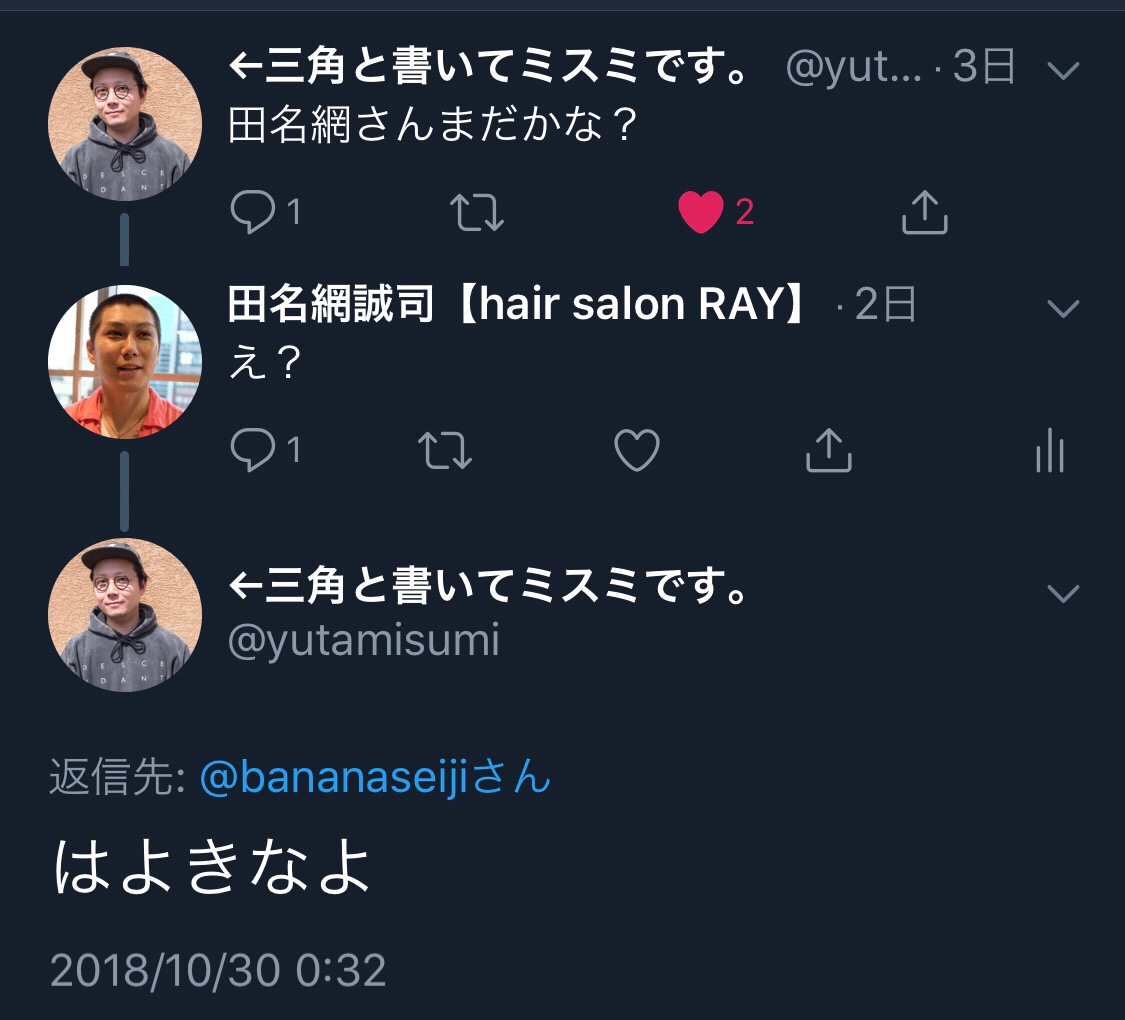Click the 2018/10/30 0:32 timestamp
The image size is (1125, 1020).
pyautogui.click(x=218, y=970)
